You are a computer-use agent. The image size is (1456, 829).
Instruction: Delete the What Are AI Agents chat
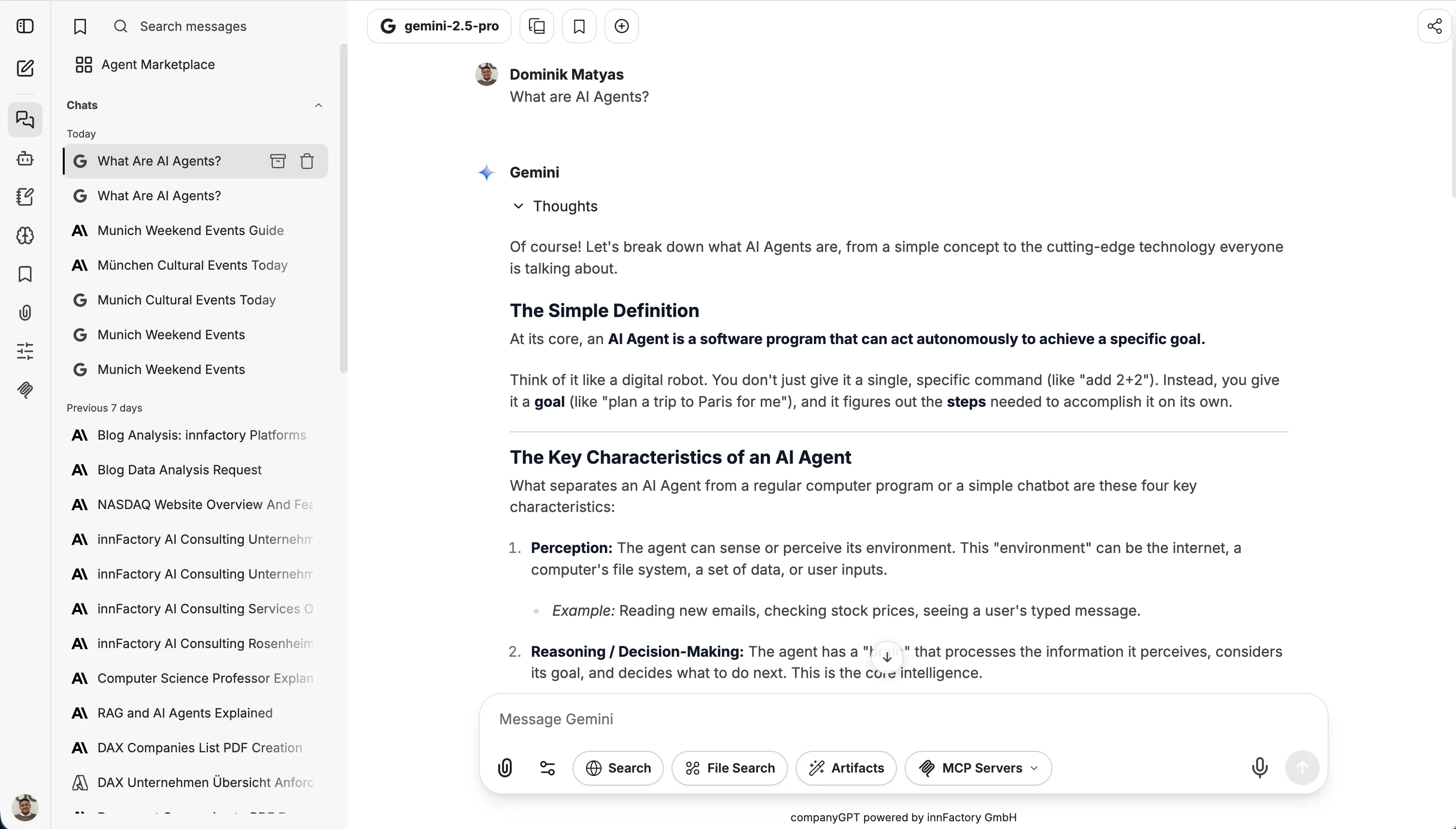[x=307, y=161]
